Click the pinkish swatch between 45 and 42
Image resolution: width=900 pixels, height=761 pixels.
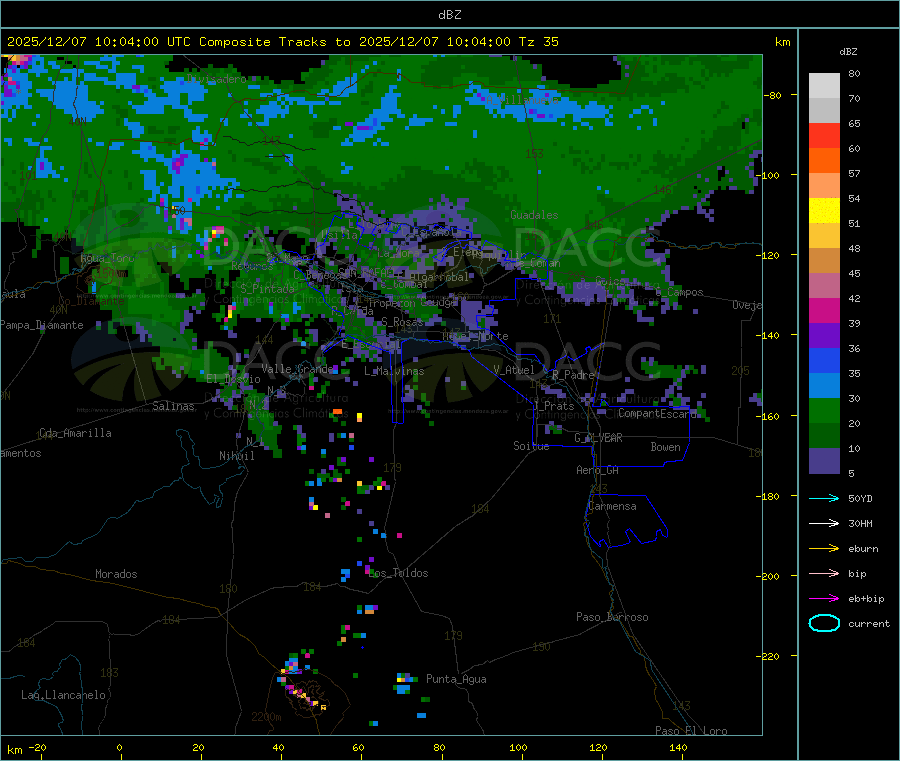click(x=824, y=286)
